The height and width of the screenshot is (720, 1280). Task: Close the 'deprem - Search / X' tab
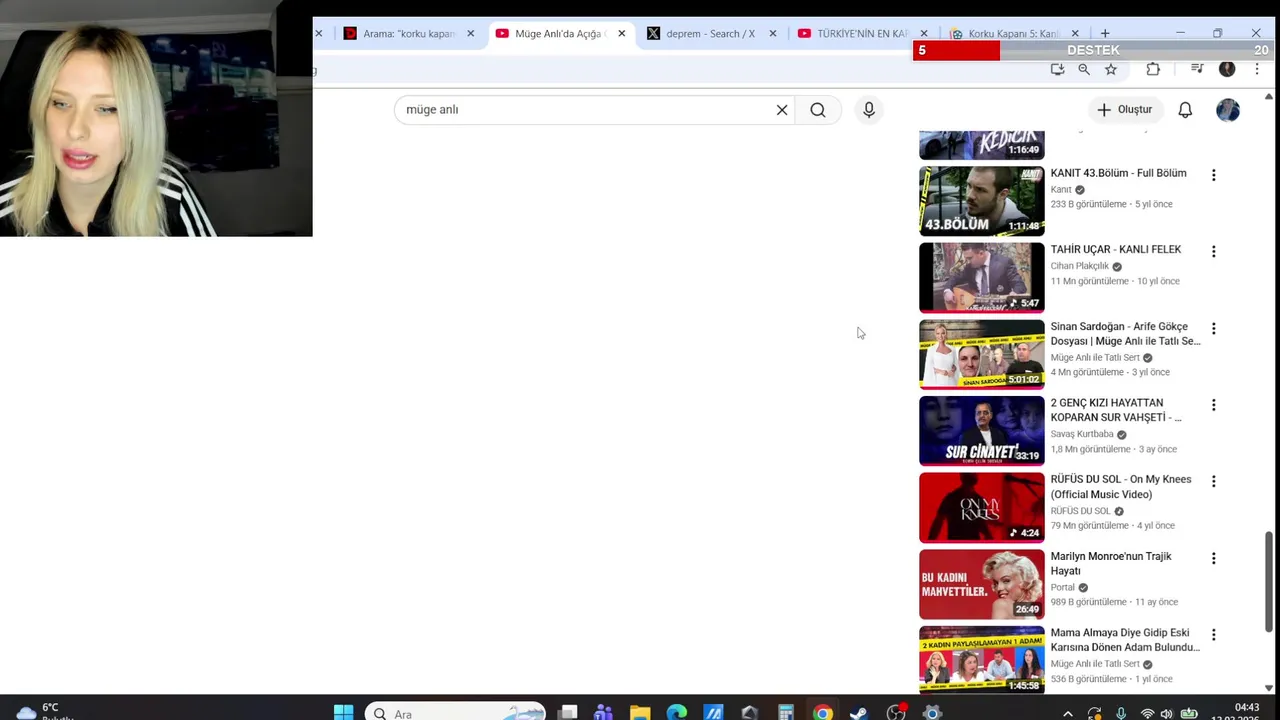click(772, 33)
